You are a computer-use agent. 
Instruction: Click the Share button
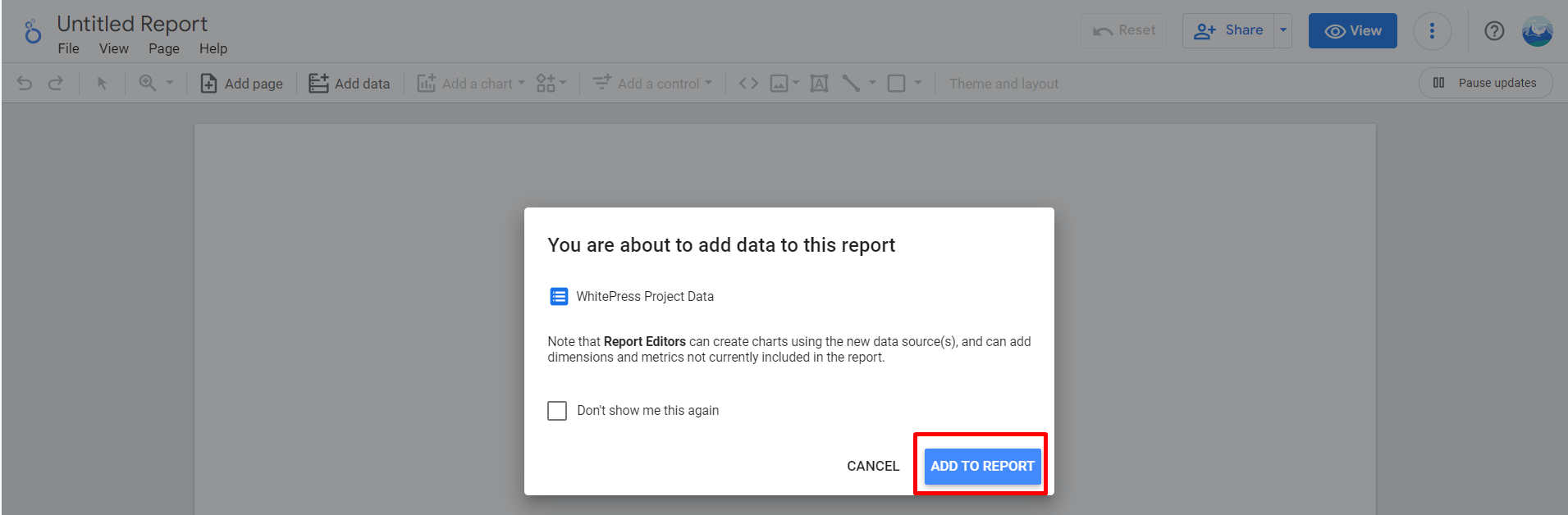(1228, 31)
